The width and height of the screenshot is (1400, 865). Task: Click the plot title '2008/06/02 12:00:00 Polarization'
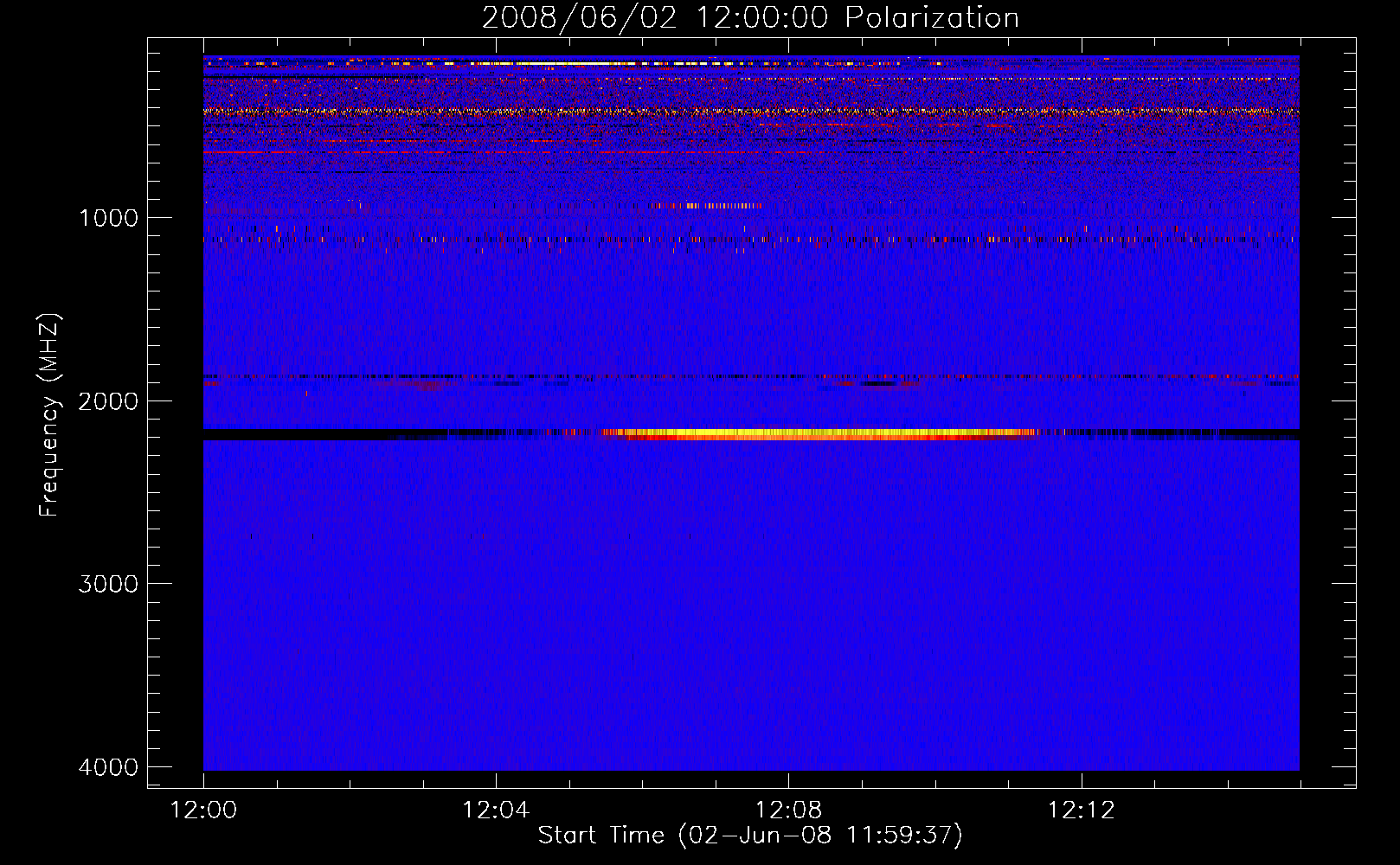[750, 18]
